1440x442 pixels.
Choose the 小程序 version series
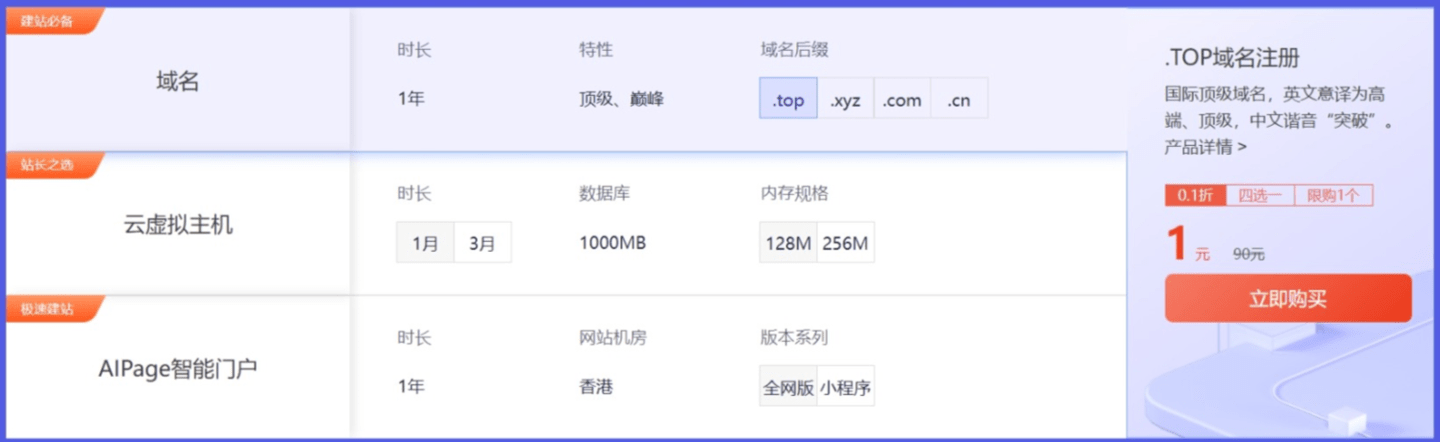coord(845,387)
